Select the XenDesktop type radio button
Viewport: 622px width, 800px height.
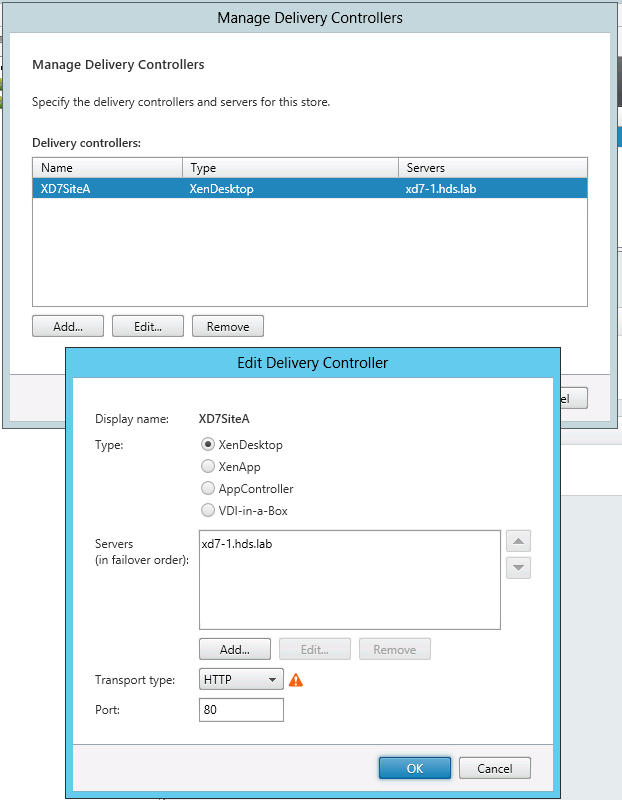click(x=208, y=444)
